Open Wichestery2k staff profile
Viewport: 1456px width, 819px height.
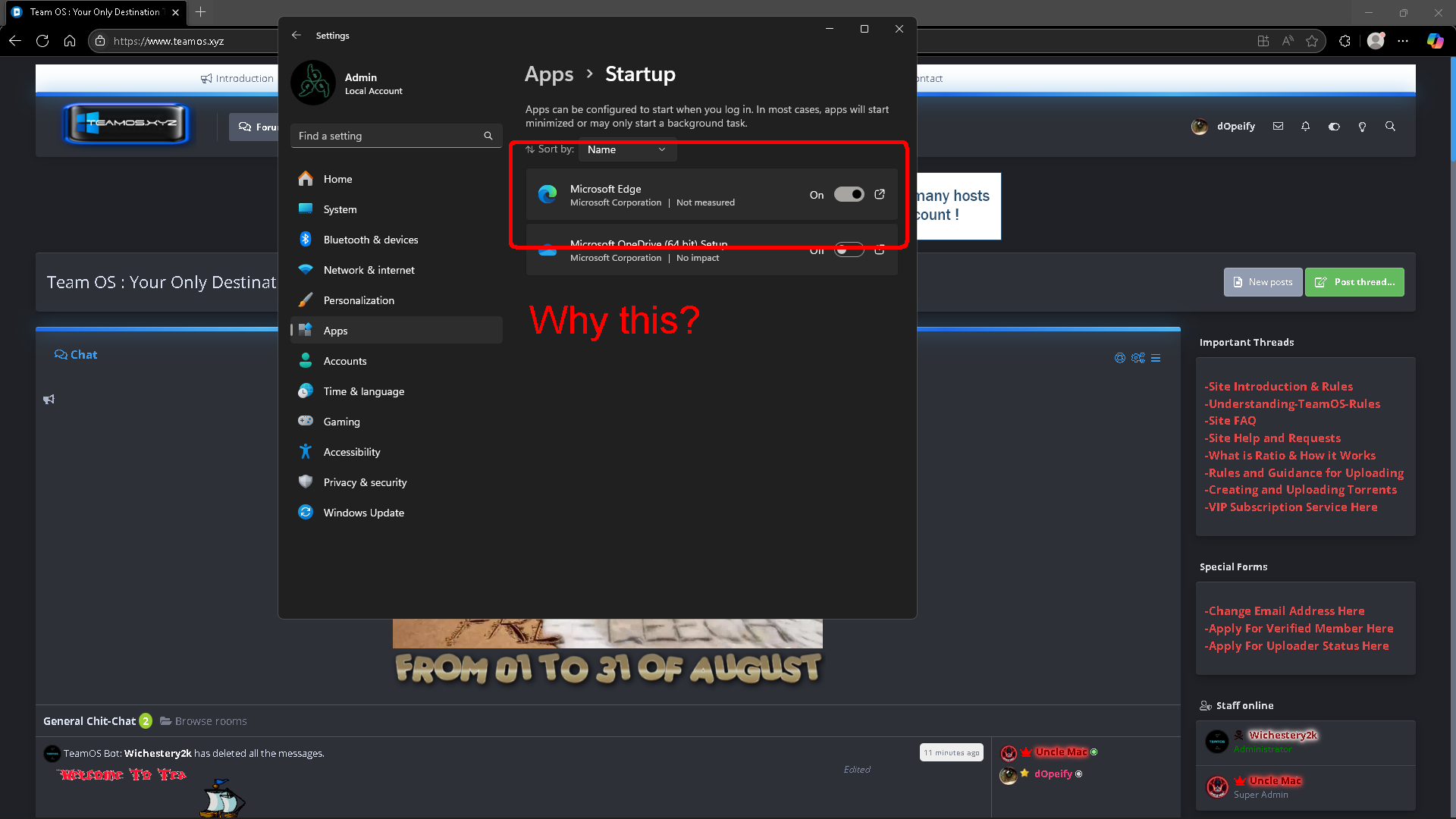[x=1283, y=736]
